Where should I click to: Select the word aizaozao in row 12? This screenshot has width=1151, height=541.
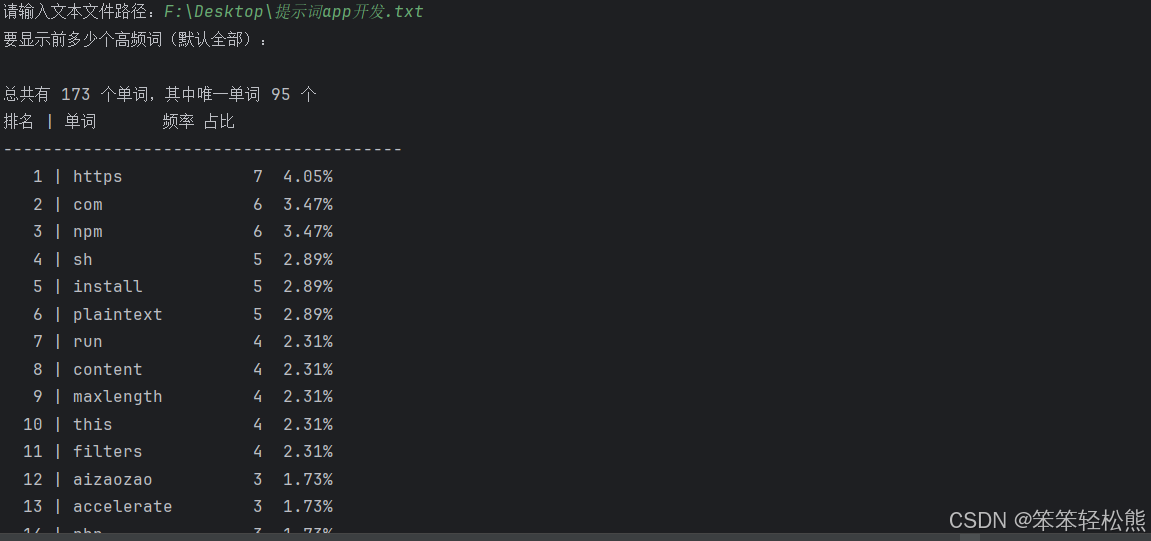[112, 479]
